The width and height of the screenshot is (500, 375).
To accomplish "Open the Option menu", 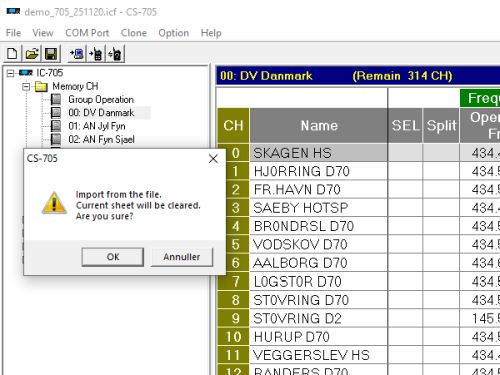I will pos(174,33).
